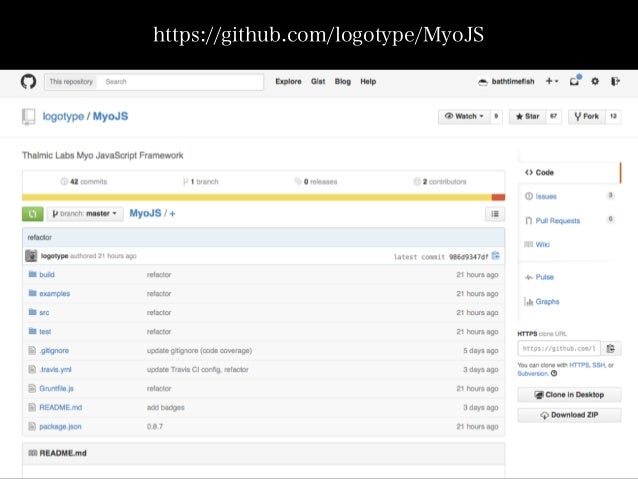The height and width of the screenshot is (479, 638).
Task: Open the .travis.yml file
Action: point(55,370)
